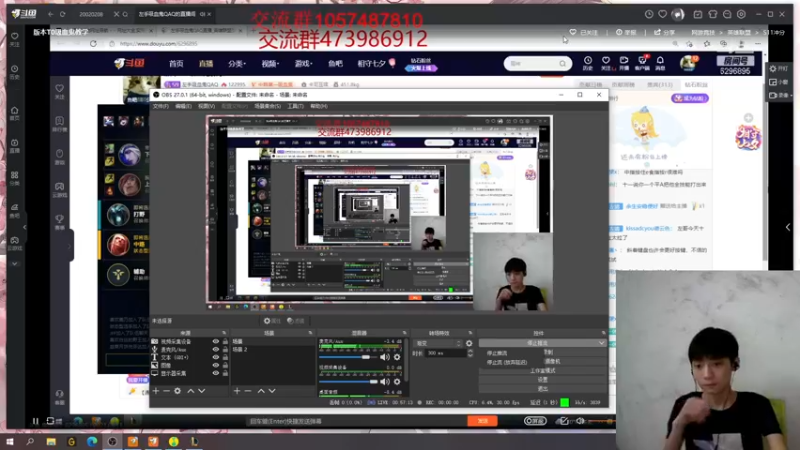Open settings gear for microphone/Aux mixer channel
This screenshot has width=800, height=450.
click(x=397, y=357)
